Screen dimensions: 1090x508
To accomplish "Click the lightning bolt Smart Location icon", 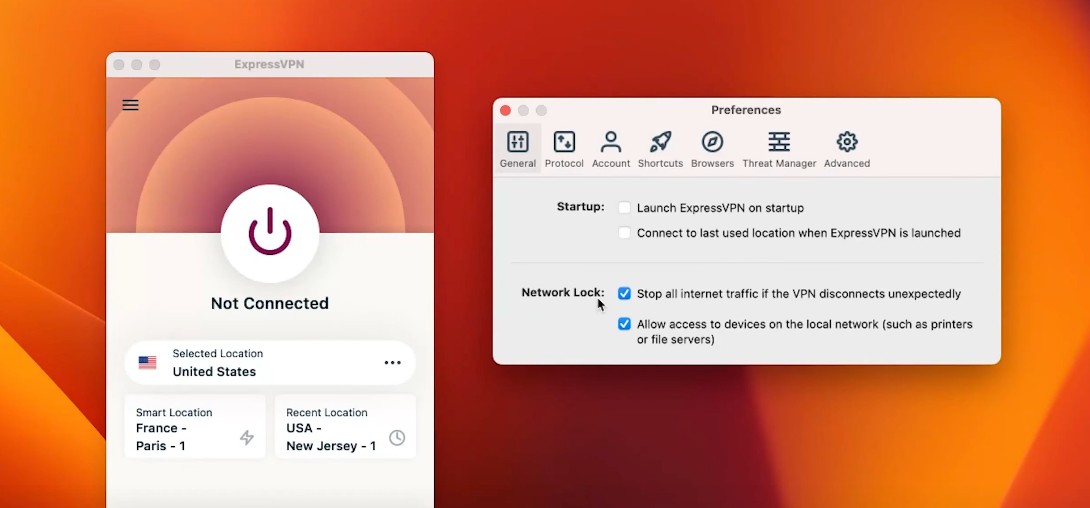I will click(247, 438).
